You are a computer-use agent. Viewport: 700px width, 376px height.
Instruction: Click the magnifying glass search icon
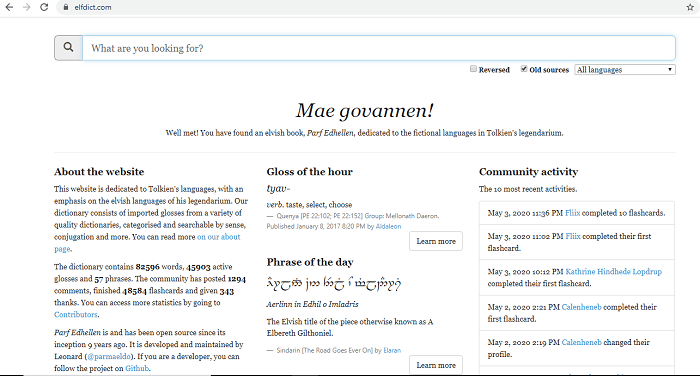[68, 48]
